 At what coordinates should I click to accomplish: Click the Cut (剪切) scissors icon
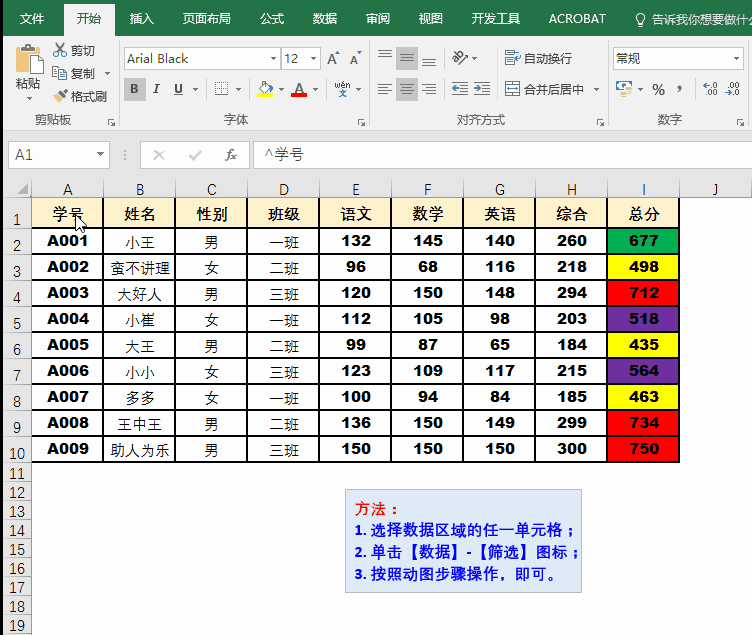point(60,50)
